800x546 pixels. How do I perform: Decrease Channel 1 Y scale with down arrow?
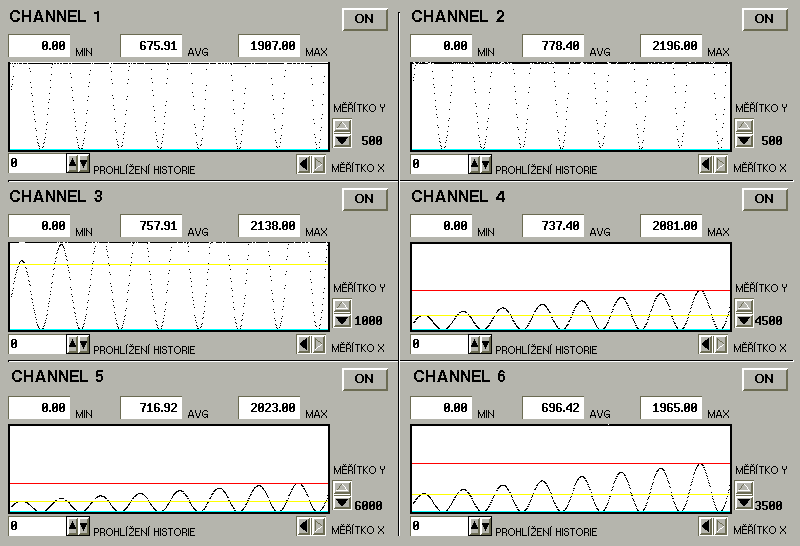pos(342,141)
